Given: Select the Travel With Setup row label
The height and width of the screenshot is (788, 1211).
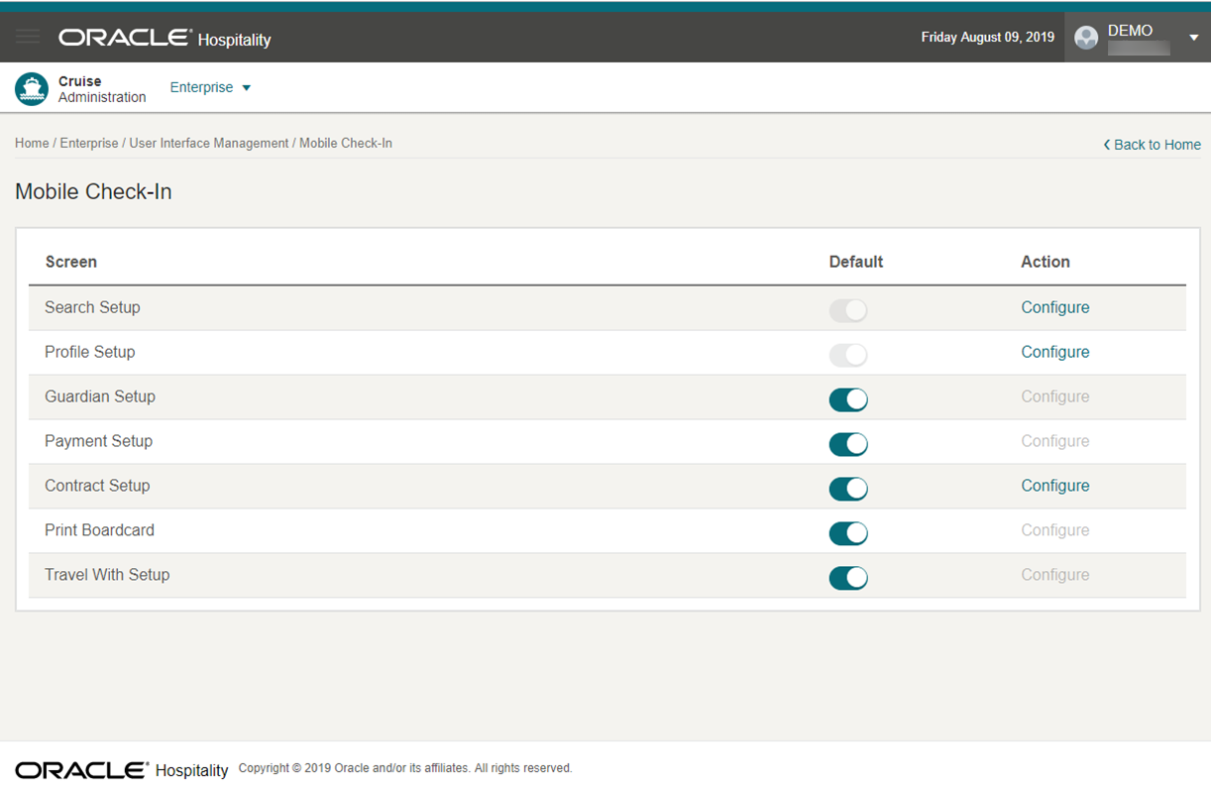Looking at the screenshot, I should [107, 575].
